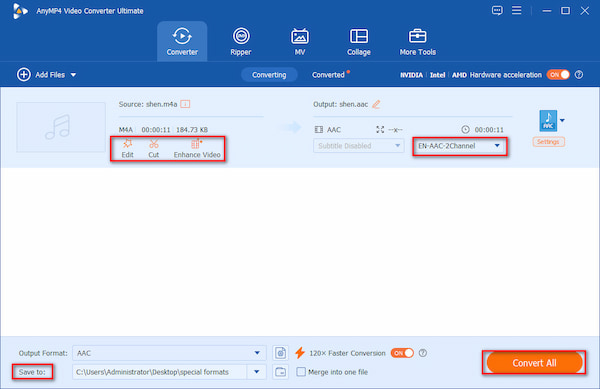Expand the Save to path dropdown arrow

[257, 372]
